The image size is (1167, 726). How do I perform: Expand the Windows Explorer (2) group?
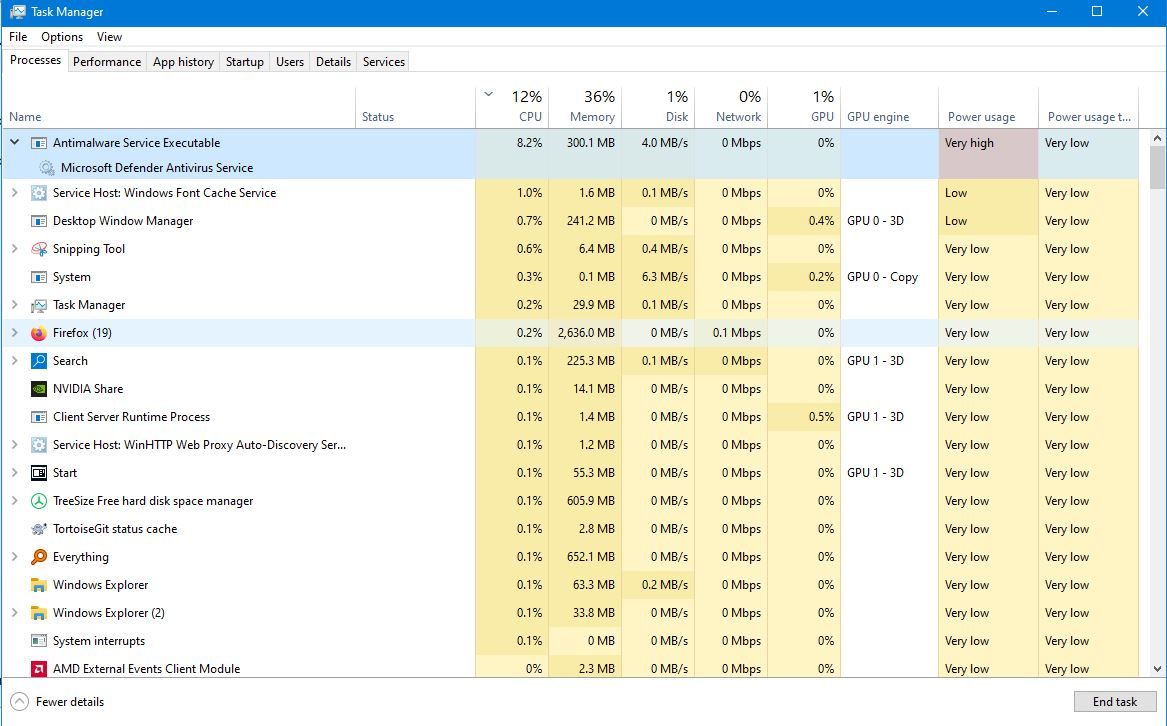click(14, 614)
